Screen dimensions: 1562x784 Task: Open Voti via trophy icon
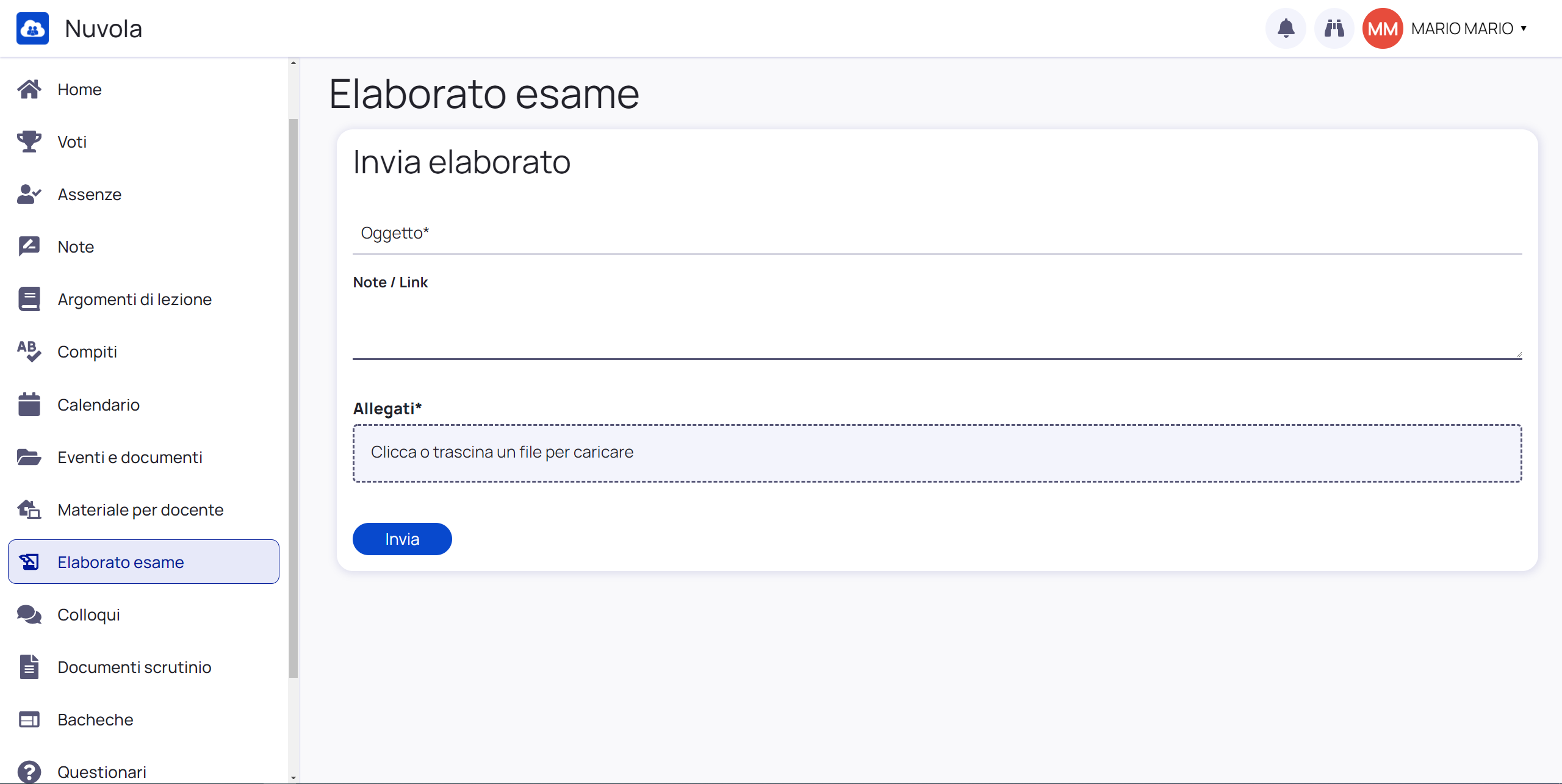coord(29,142)
